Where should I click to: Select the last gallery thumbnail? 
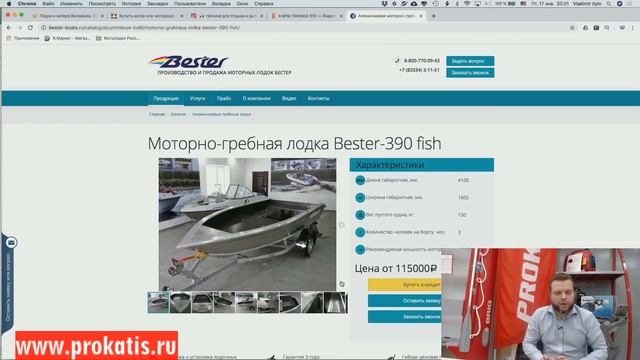point(335,302)
